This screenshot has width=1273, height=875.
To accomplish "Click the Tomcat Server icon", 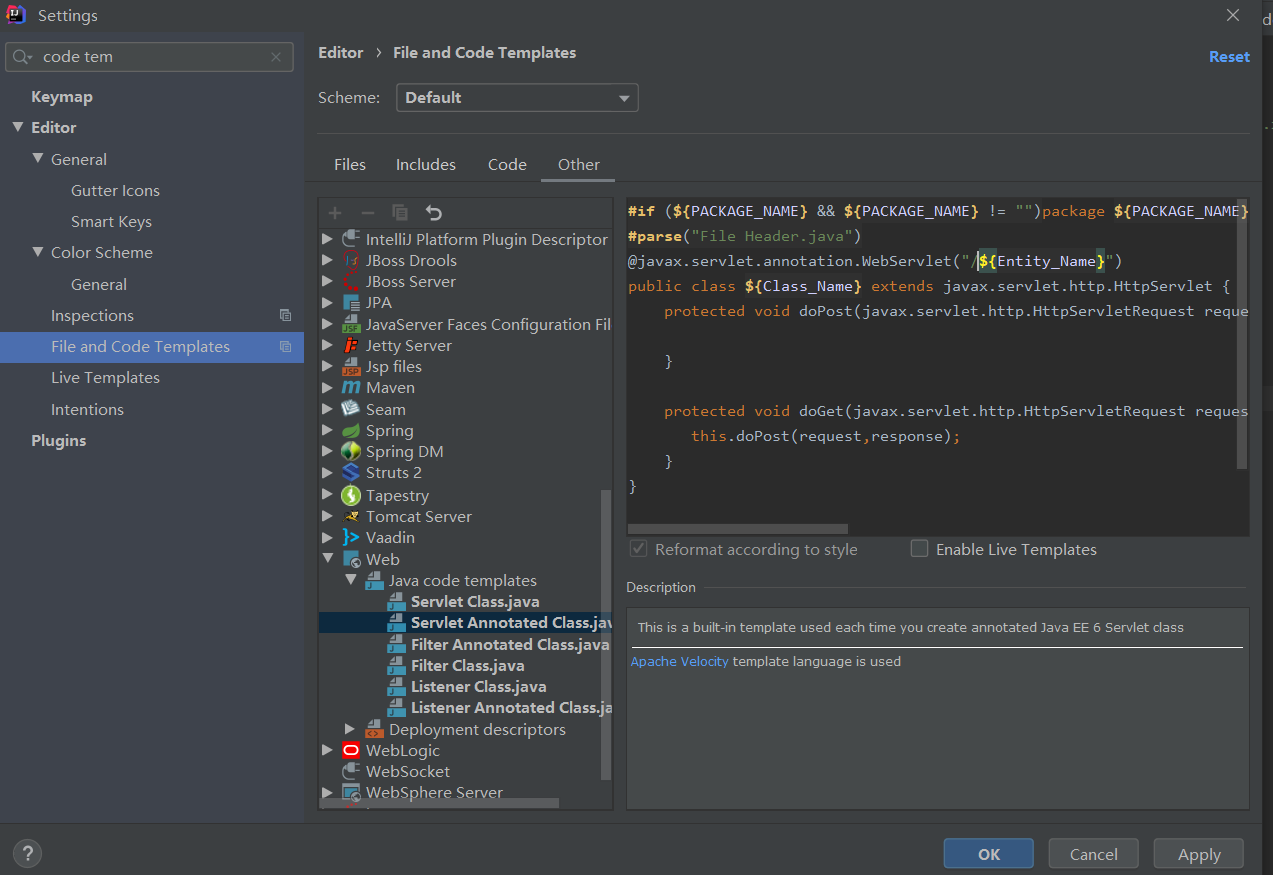I will tap(350, 517).
